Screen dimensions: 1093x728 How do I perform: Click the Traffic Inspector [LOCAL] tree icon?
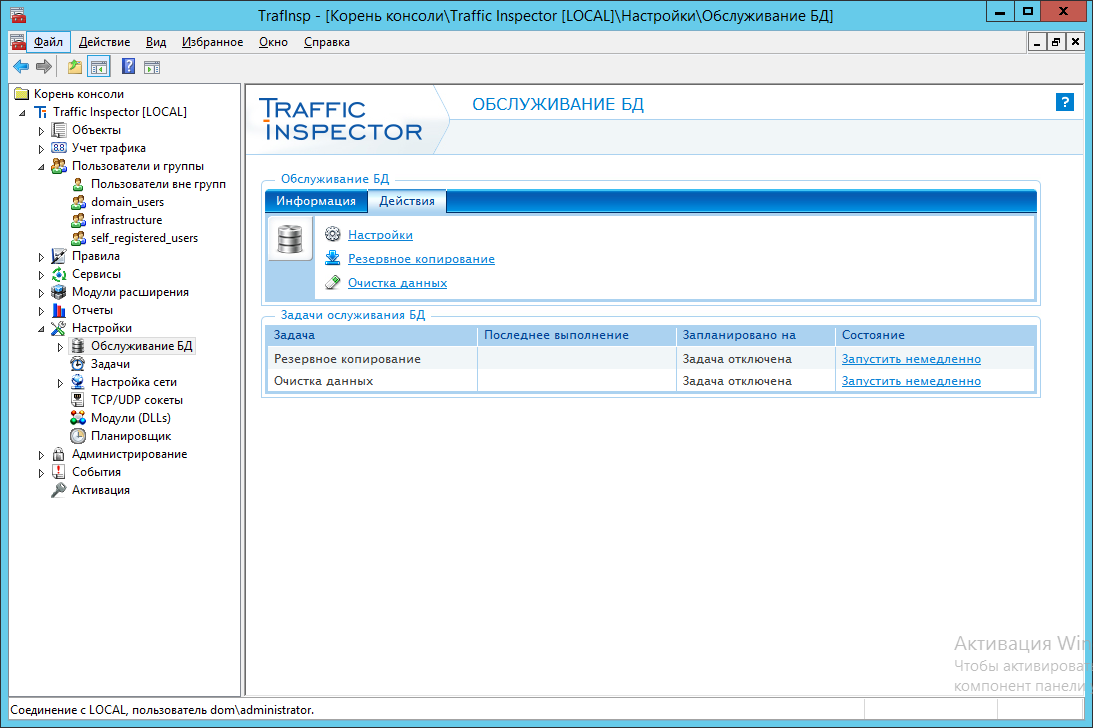click(x=40, y=112)
